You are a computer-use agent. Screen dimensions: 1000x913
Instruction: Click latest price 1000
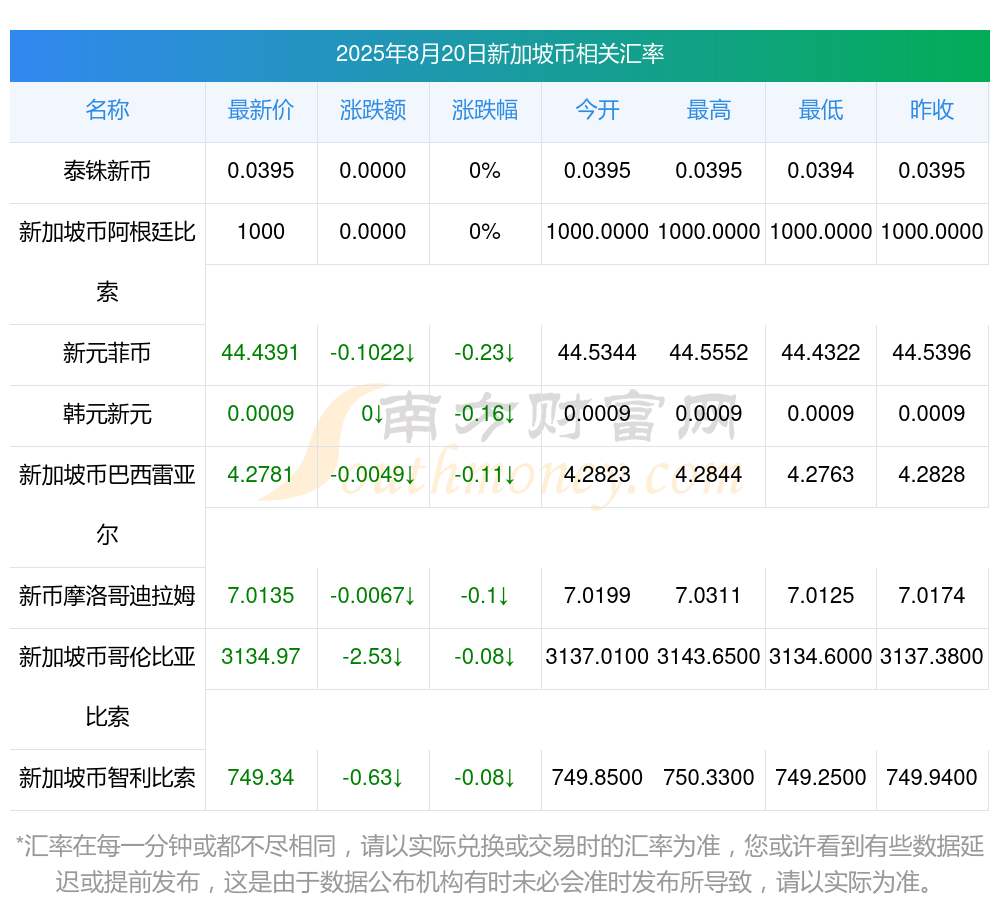coord(261,231)
